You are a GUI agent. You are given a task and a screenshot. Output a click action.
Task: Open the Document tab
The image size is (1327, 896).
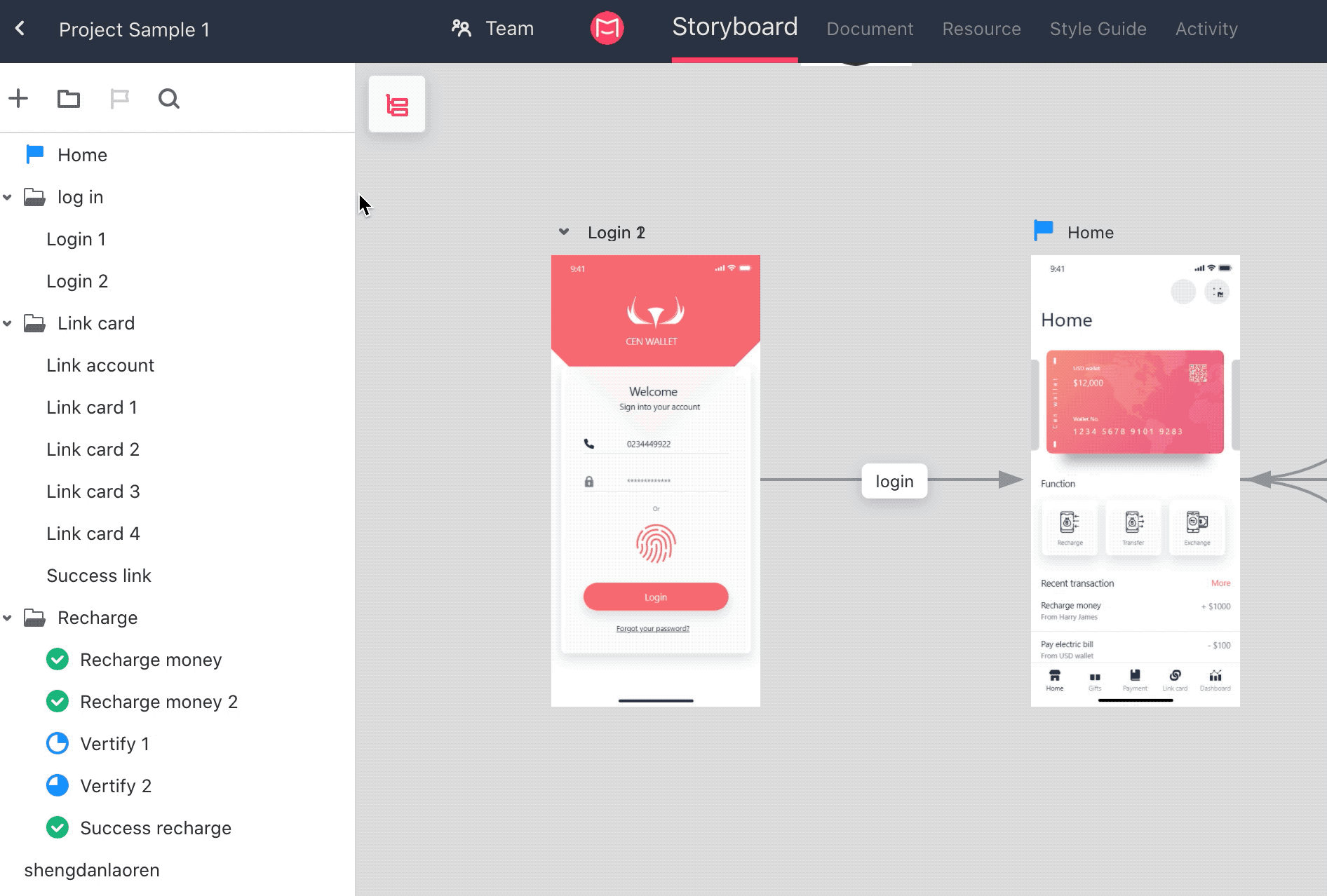[870, 29]
